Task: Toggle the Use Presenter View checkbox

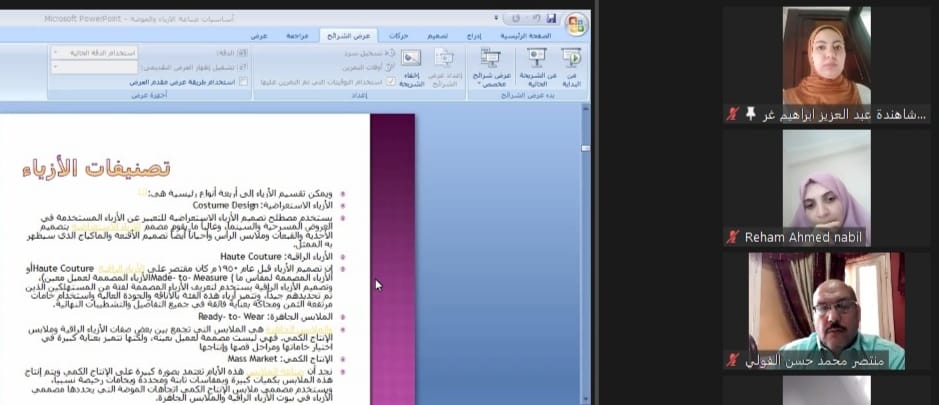Action: pyautogui.click(x=244, y=82)
